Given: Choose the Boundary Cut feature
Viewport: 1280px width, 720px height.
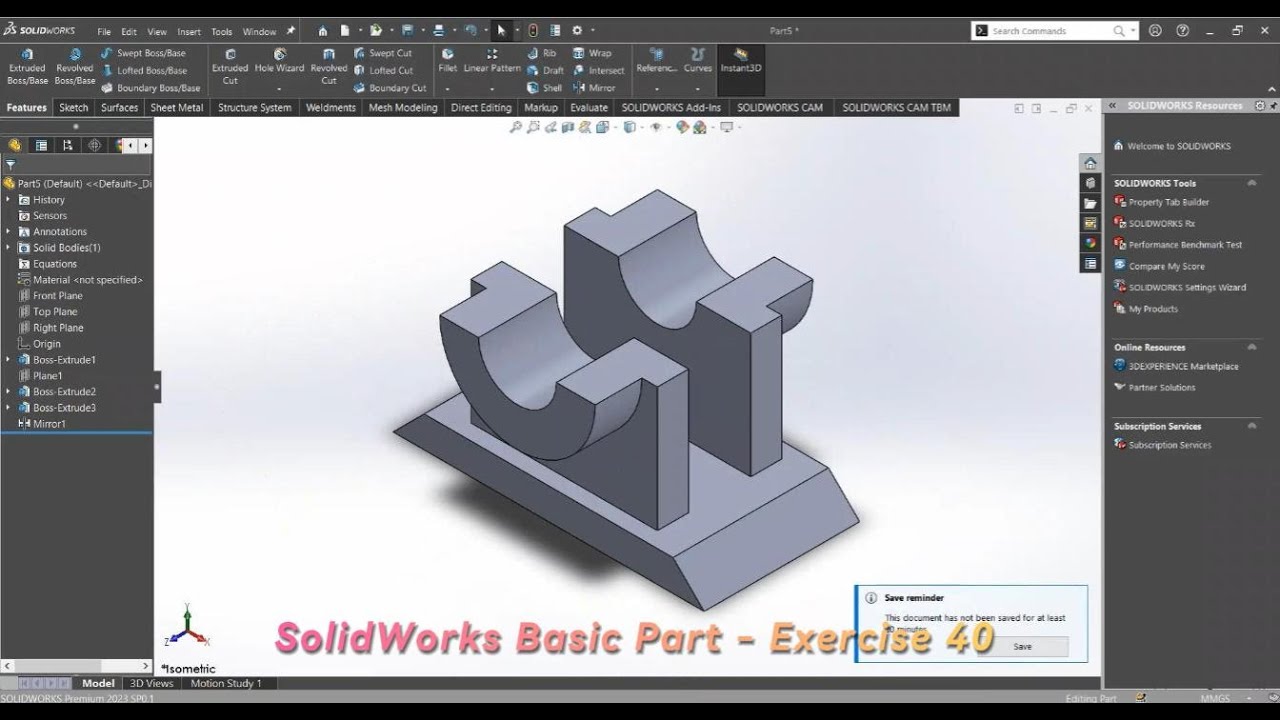Looking at the screenshot, I should coord(389,87).
